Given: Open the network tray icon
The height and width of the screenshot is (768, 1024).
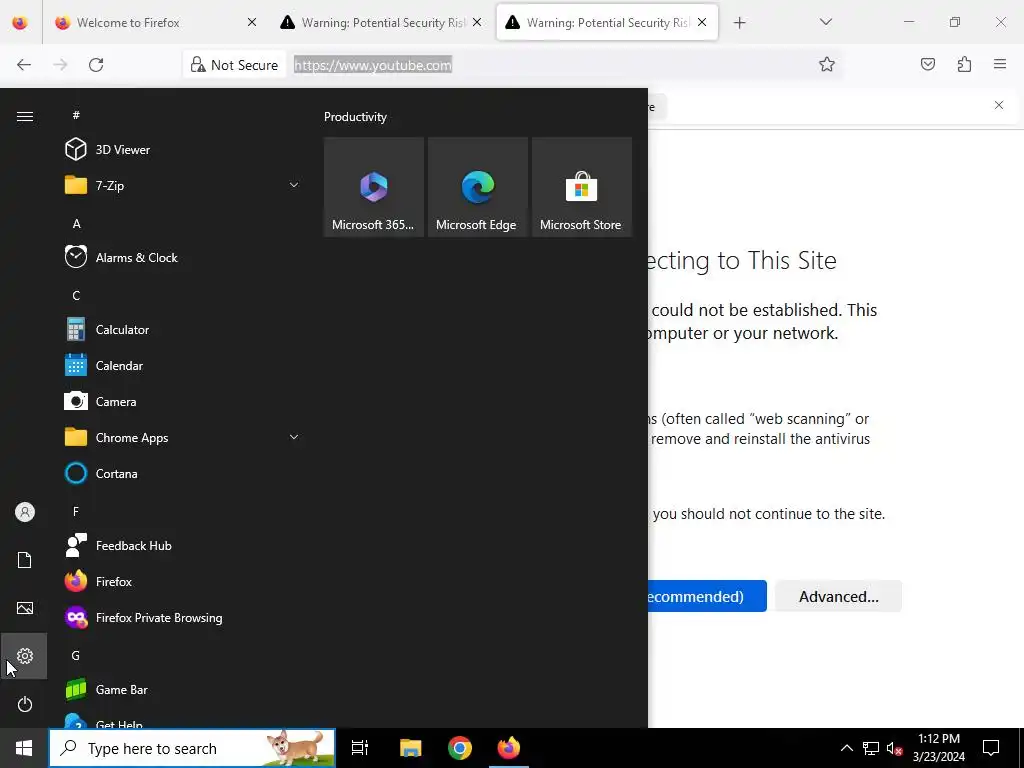Looking at the screenshot, I should [x=871, y=748].
